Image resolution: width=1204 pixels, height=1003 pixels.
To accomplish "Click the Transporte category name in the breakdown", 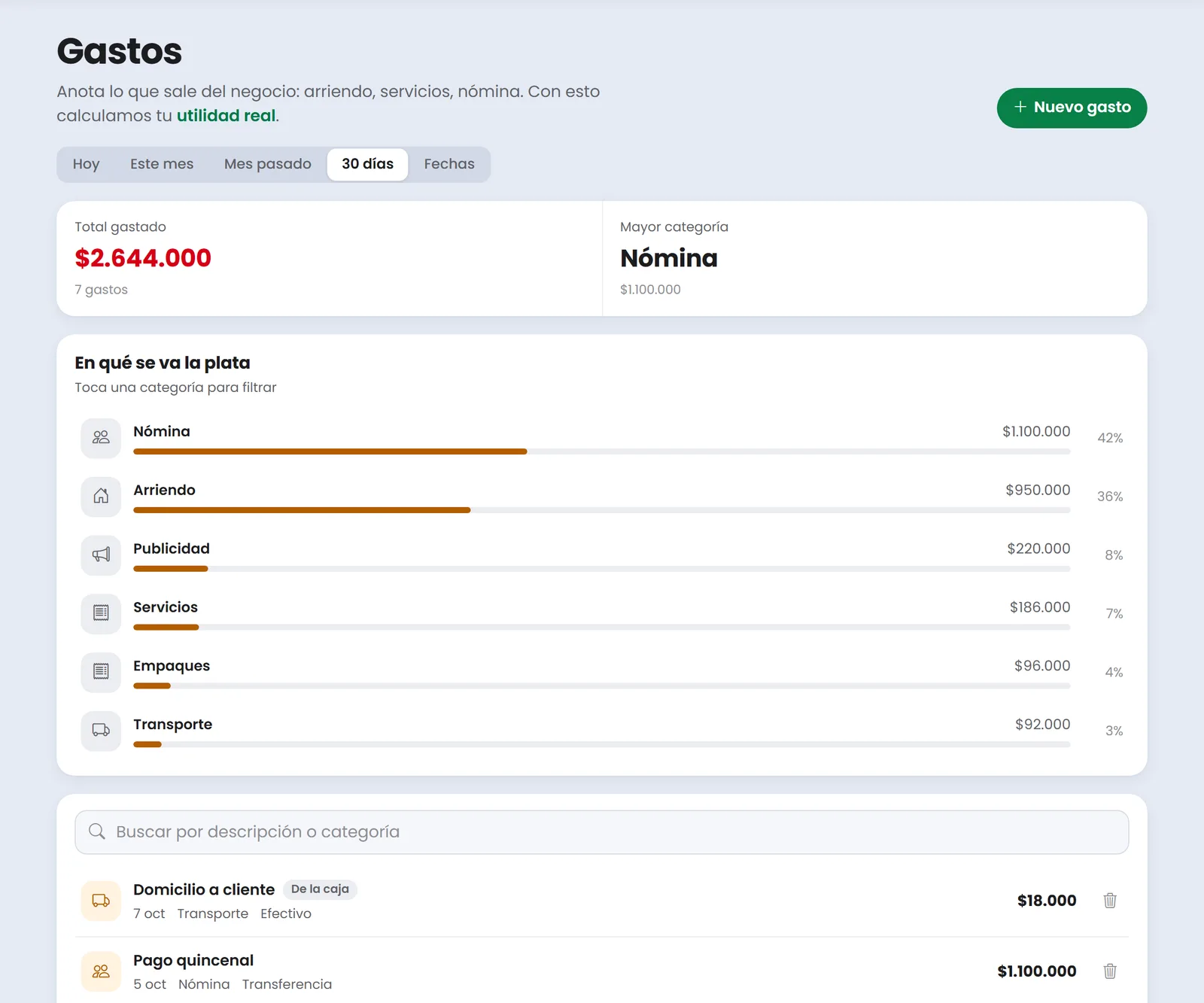I will tap(172, 725).
